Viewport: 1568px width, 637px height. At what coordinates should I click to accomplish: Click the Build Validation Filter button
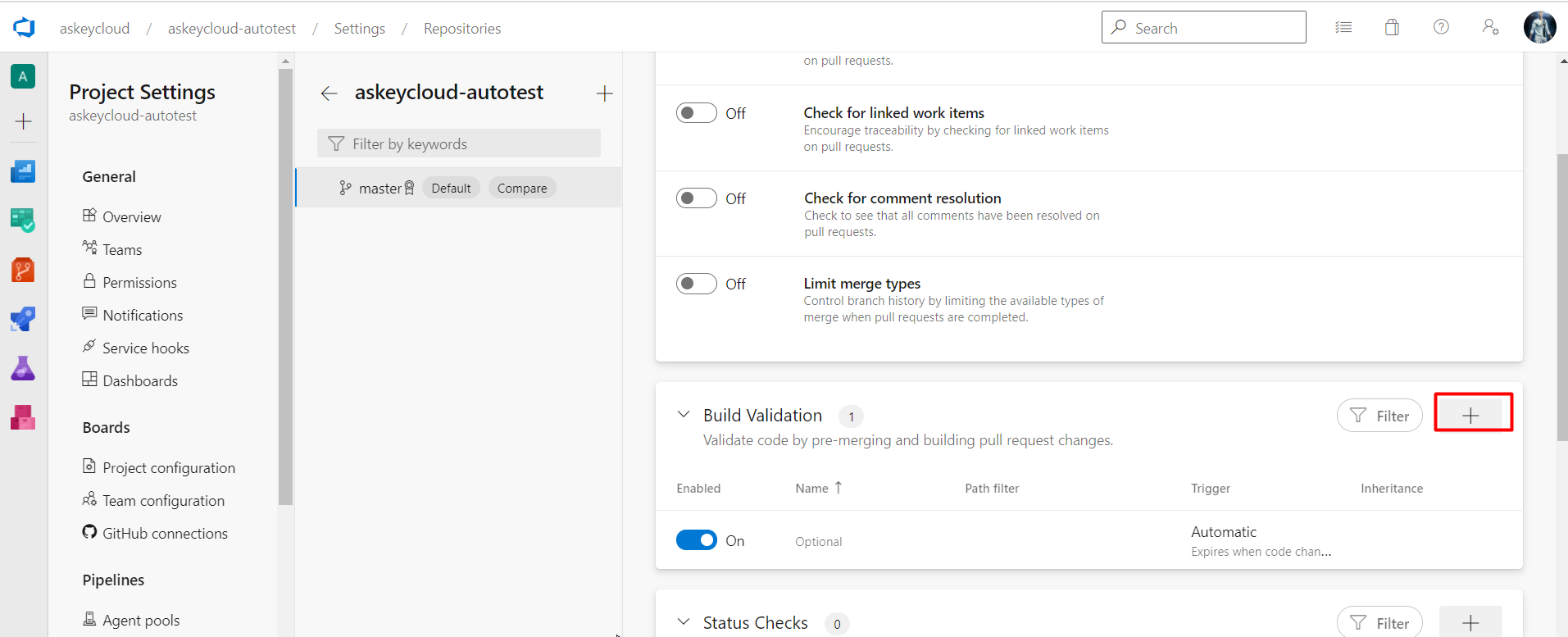(1379, 416)
